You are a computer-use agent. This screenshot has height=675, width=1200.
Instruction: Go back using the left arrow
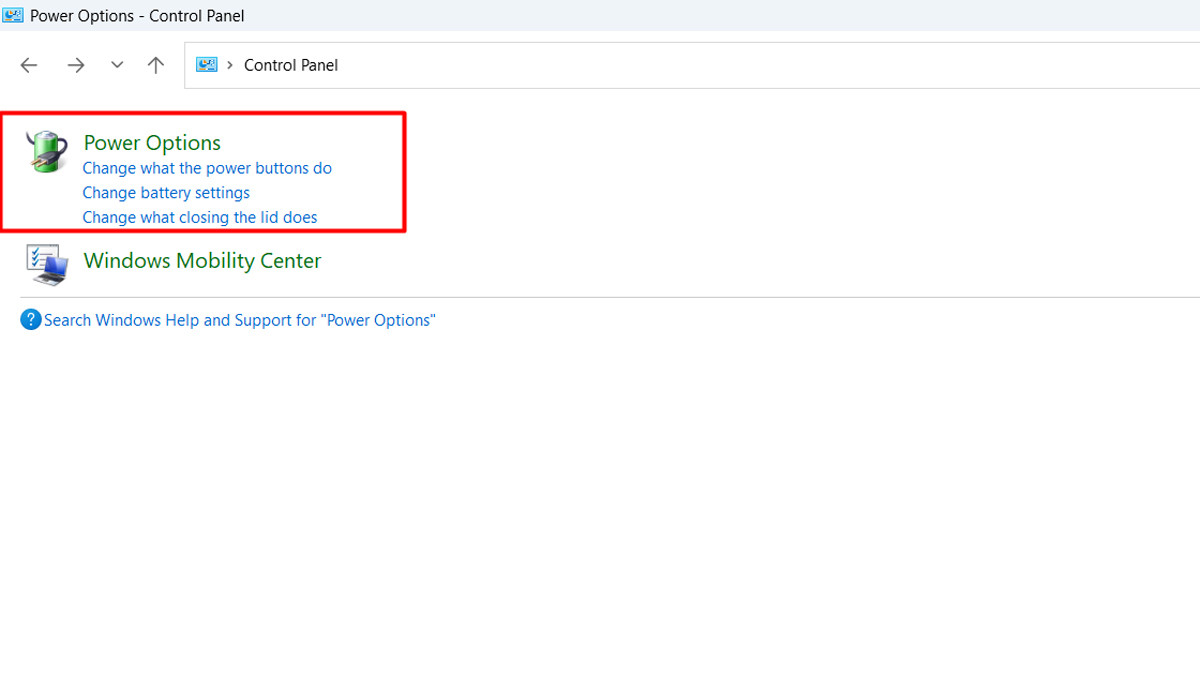29,65
